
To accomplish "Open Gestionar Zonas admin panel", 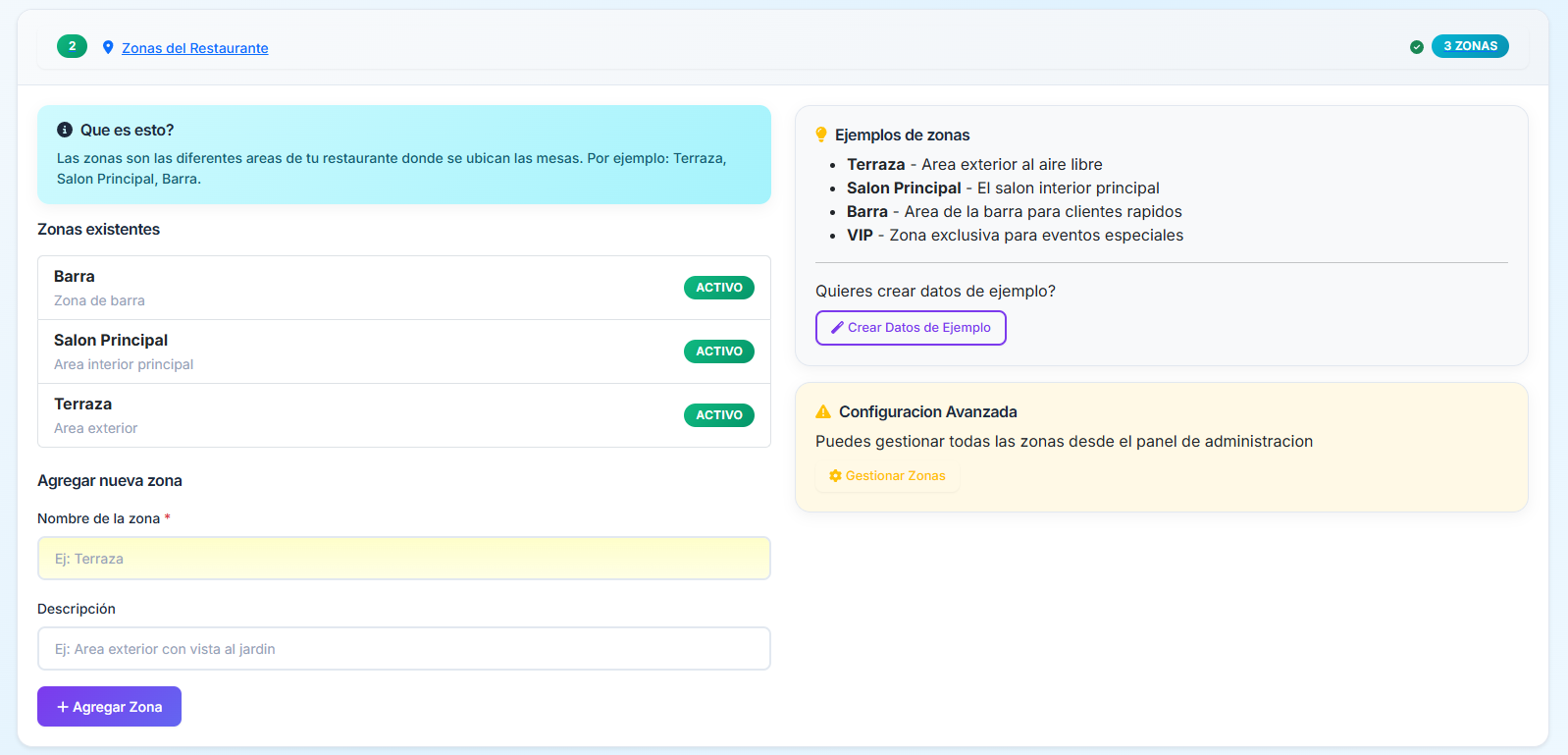I will pos(894,476).
